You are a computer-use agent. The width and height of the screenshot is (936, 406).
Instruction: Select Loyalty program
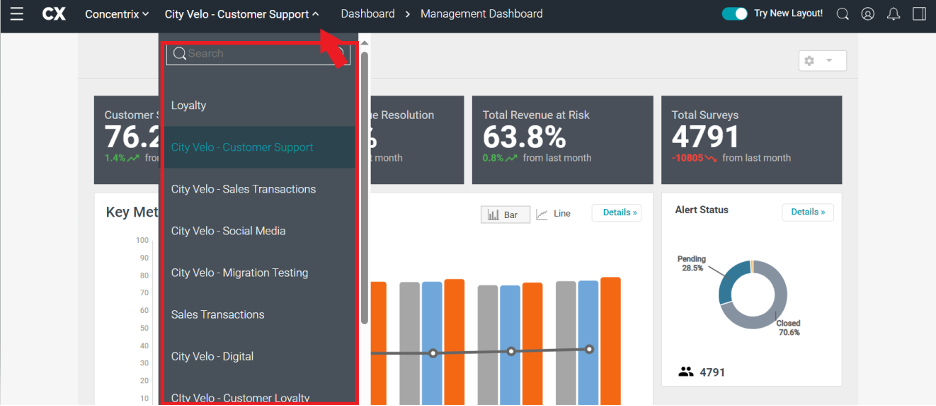tap(260, 105)
